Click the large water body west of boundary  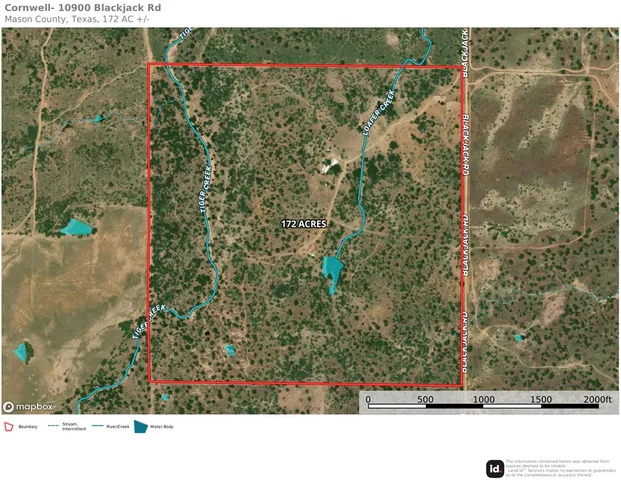pos(76,227)
